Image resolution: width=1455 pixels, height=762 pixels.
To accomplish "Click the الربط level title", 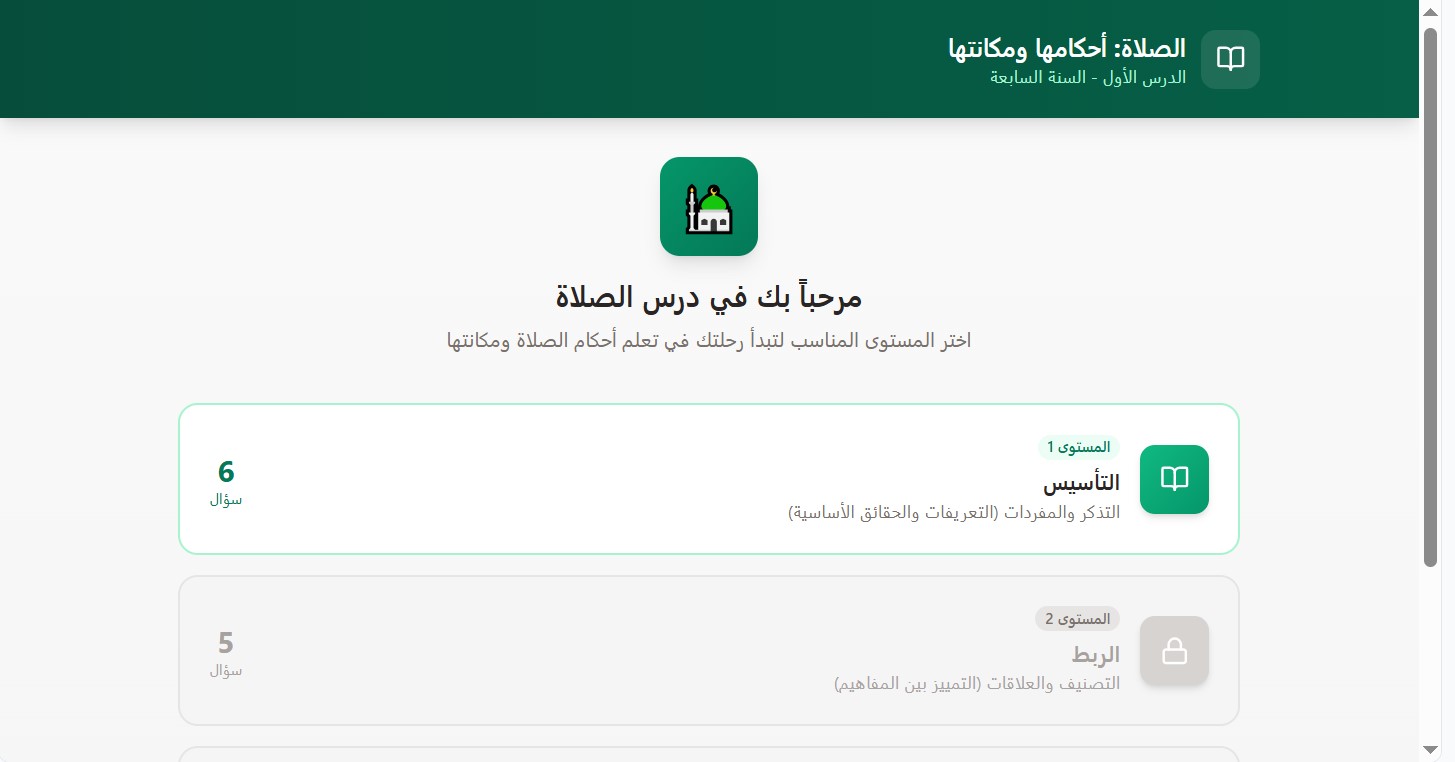I will click(x=1096, y=655).
